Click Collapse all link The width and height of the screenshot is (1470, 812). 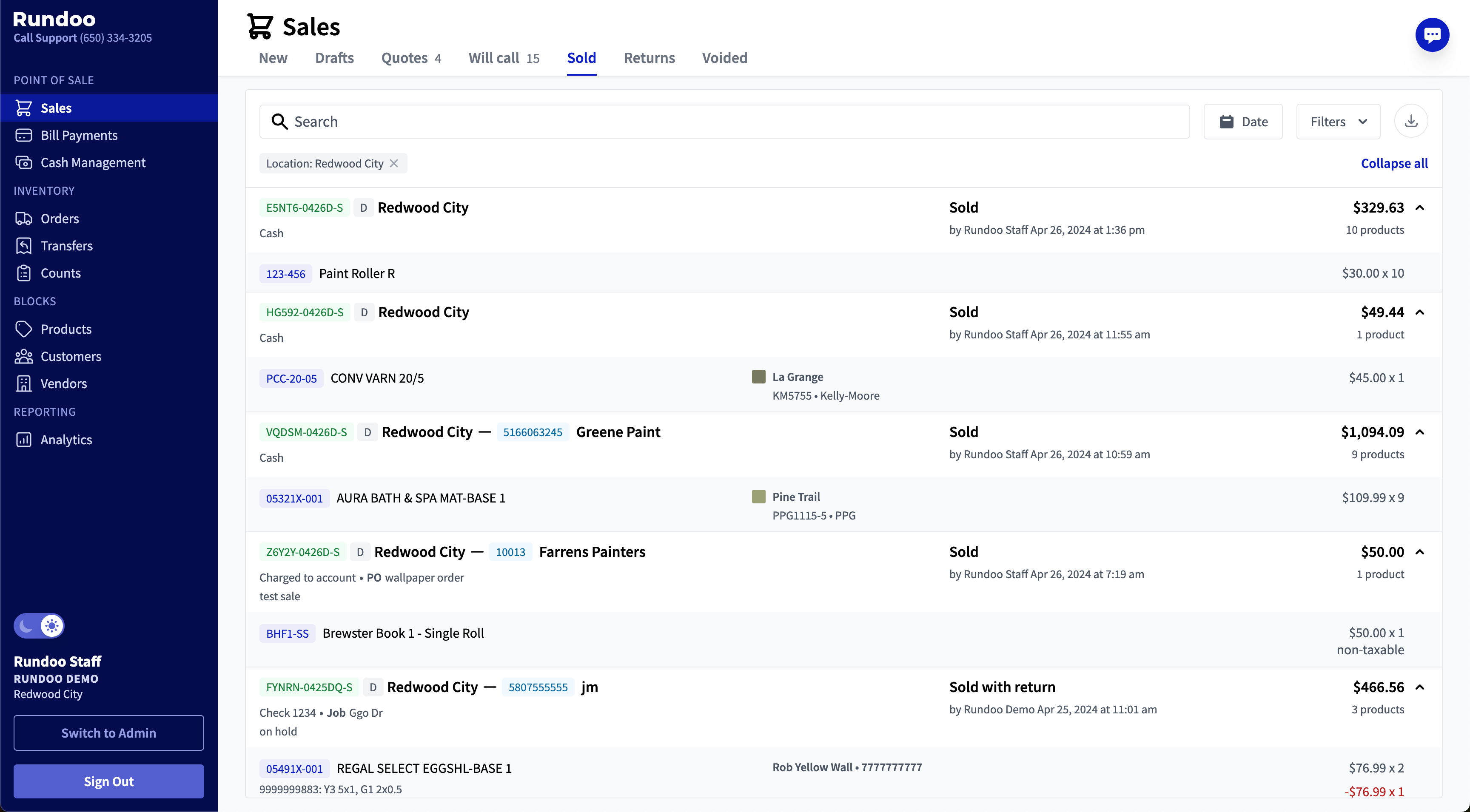(x=1394, y=164)
